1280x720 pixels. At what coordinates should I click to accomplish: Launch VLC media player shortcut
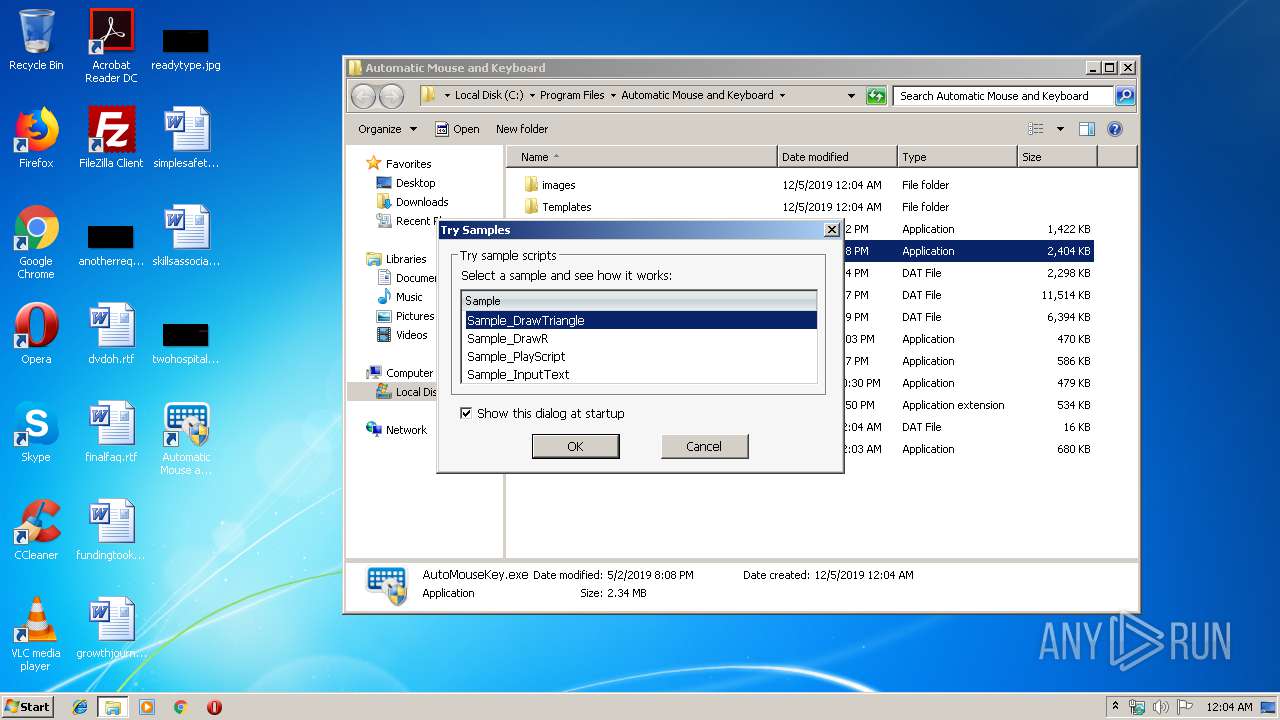[36, 634]
